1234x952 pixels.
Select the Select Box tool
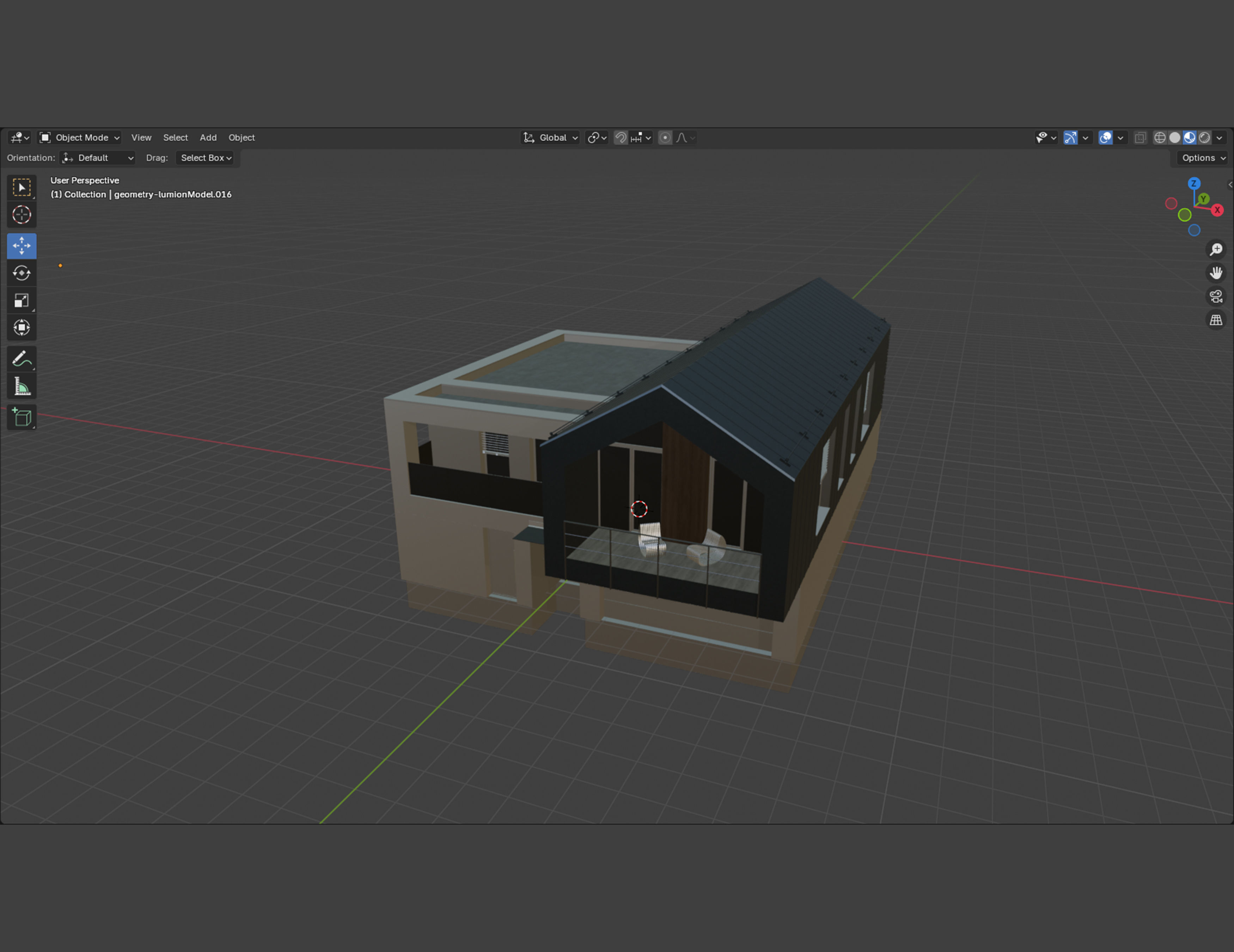22,188
